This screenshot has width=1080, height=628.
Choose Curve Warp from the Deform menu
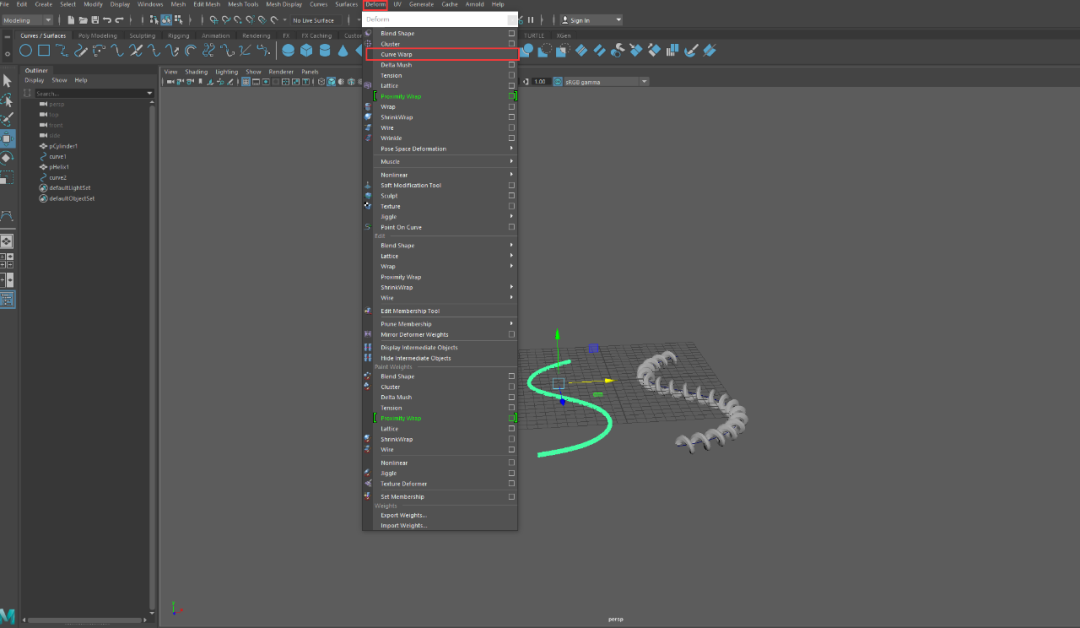[x=441, y=54]
